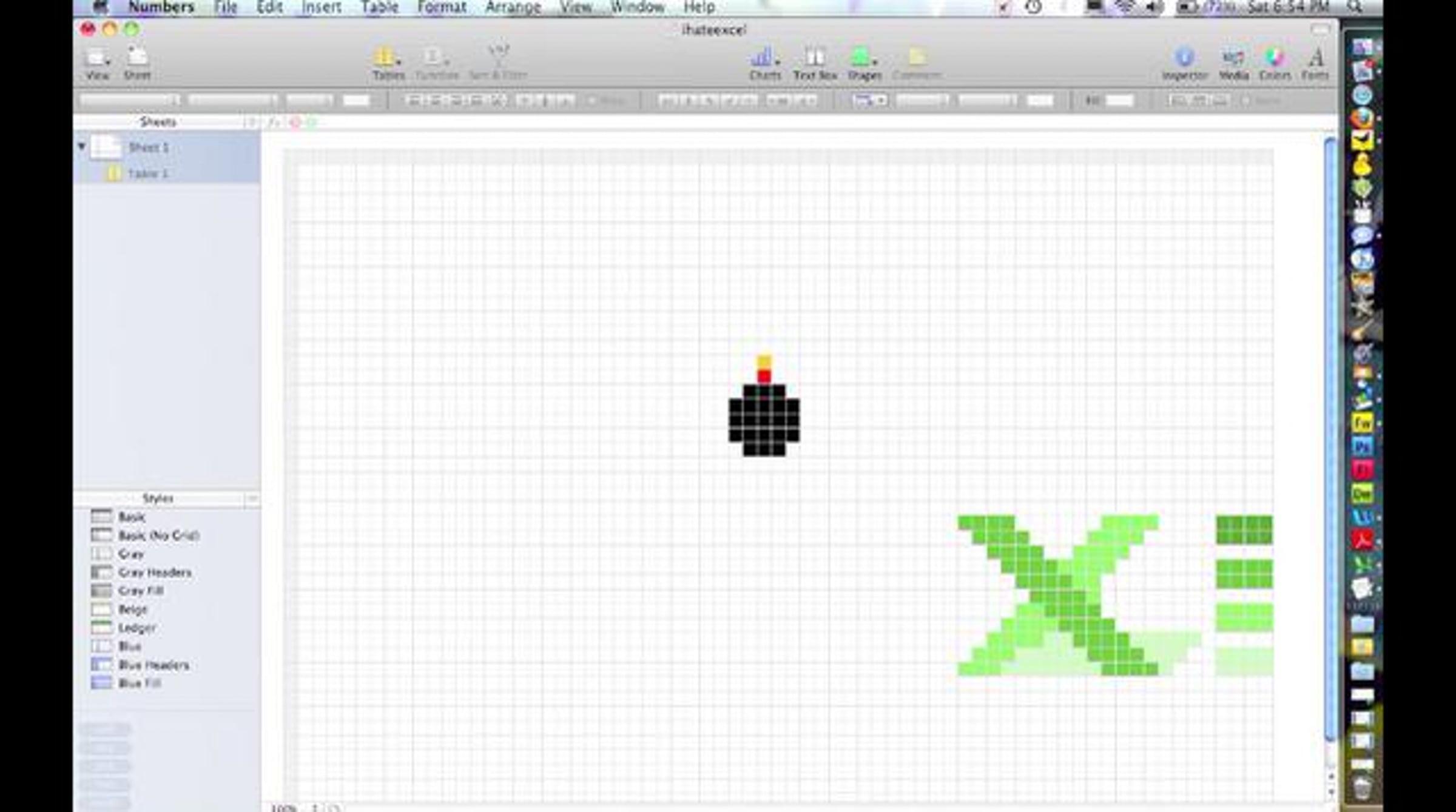Show the Colors picker window

tap(1275, 63)
